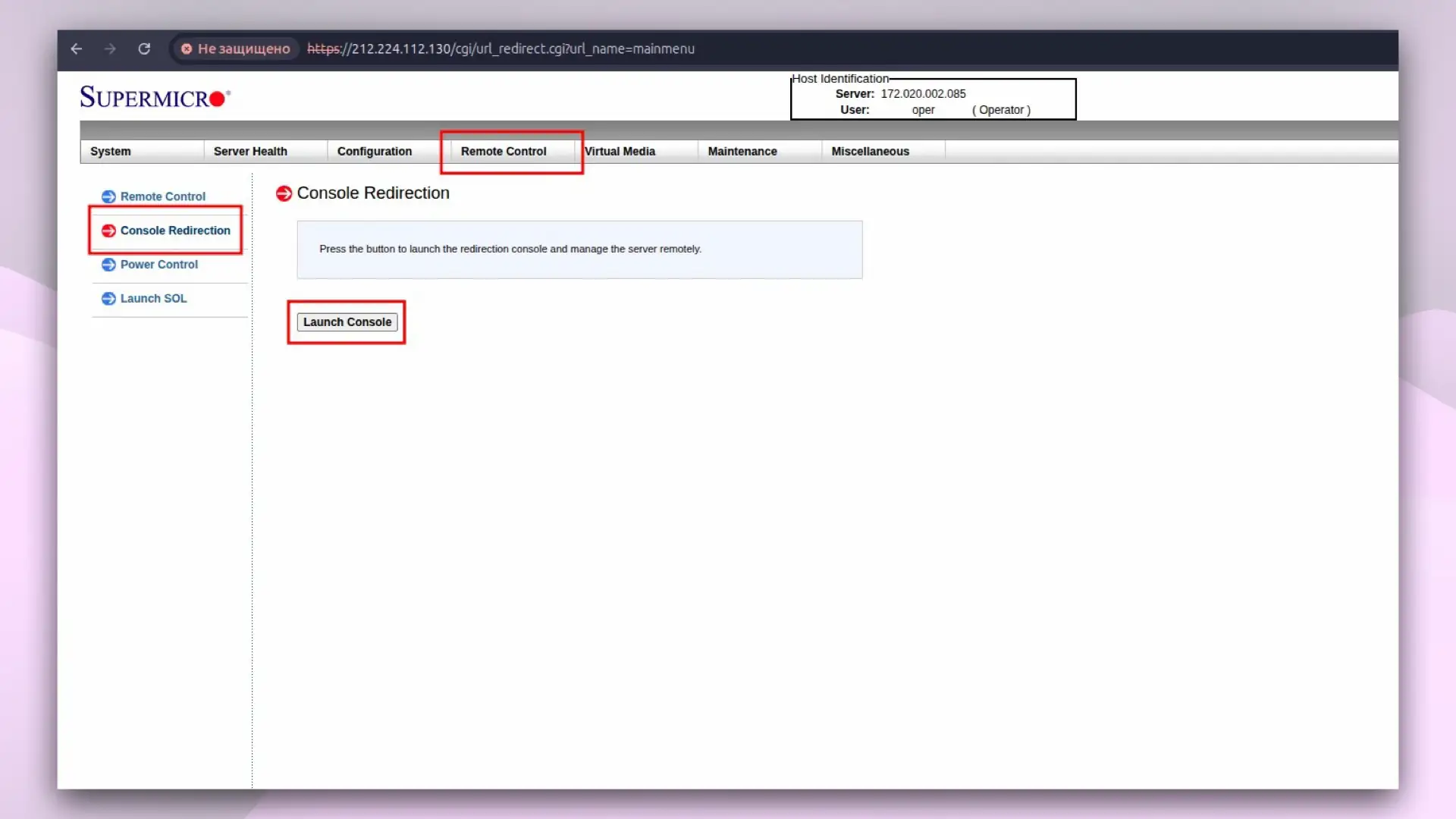This screenshot has height=819, width=1456.
Task: Click the blue arrow icon beside Remote Control
Action: (x=108, y=196)
